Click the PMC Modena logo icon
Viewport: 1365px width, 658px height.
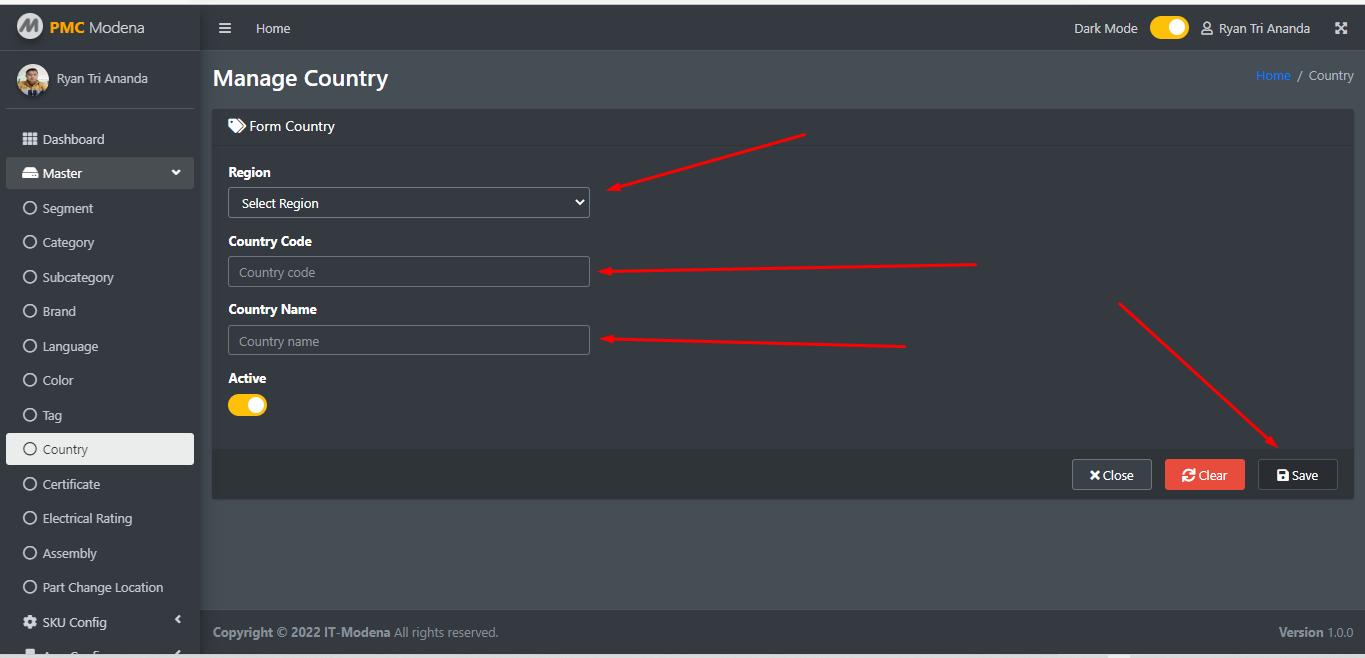click(x=30, y=27)
